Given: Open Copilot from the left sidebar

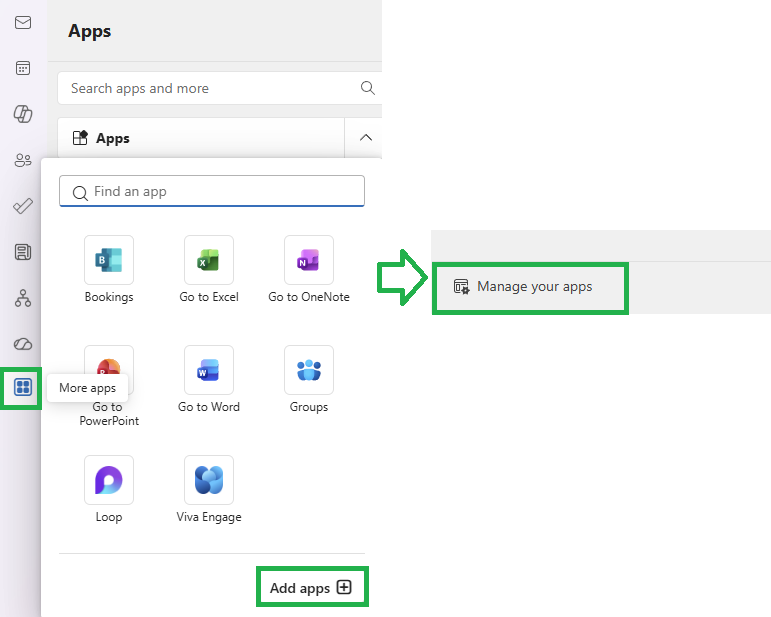Looking at the screenshot, I should (x=23, y=114).
